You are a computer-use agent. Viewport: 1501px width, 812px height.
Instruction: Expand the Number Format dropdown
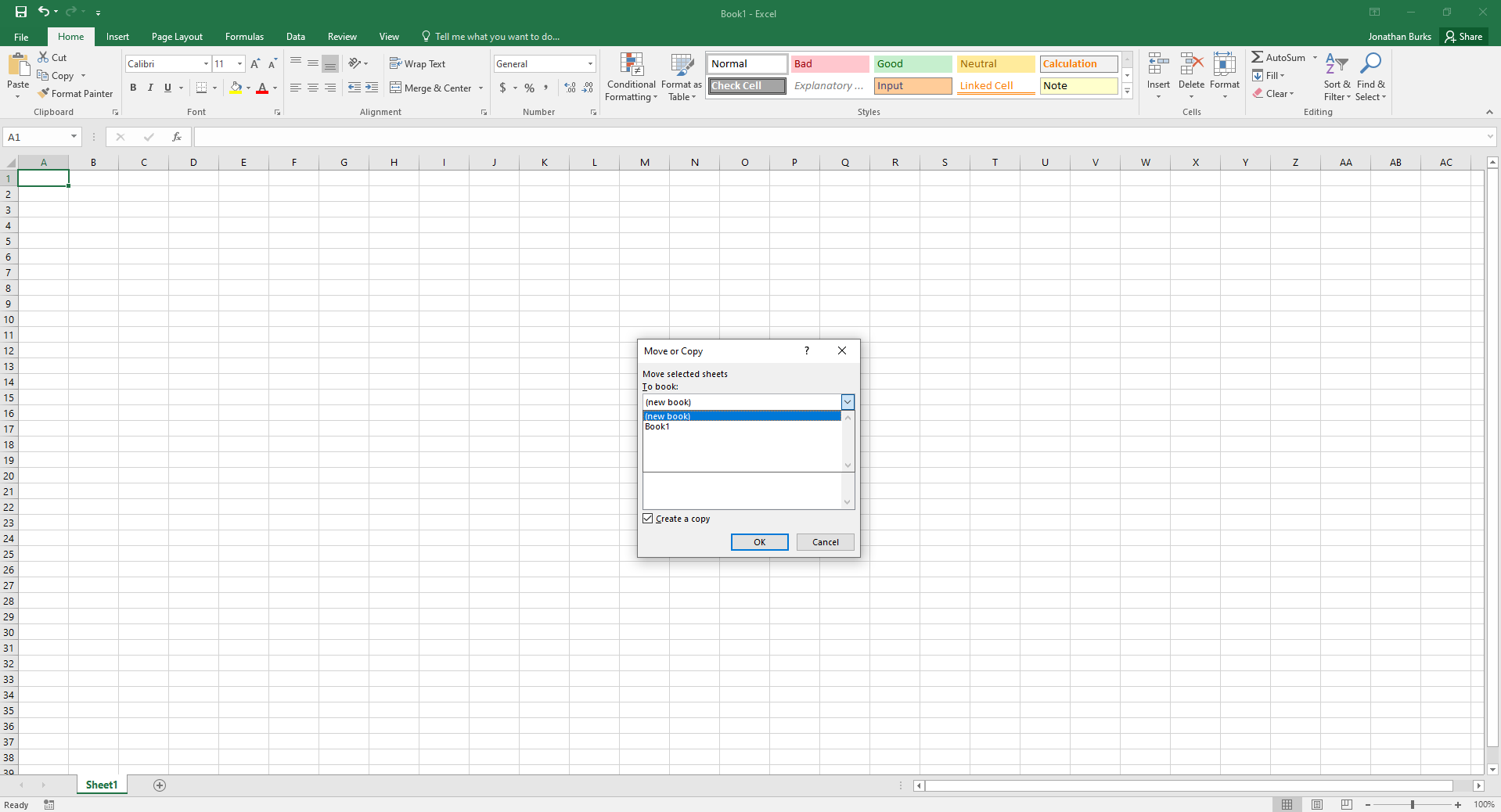[x=589, y=63]
